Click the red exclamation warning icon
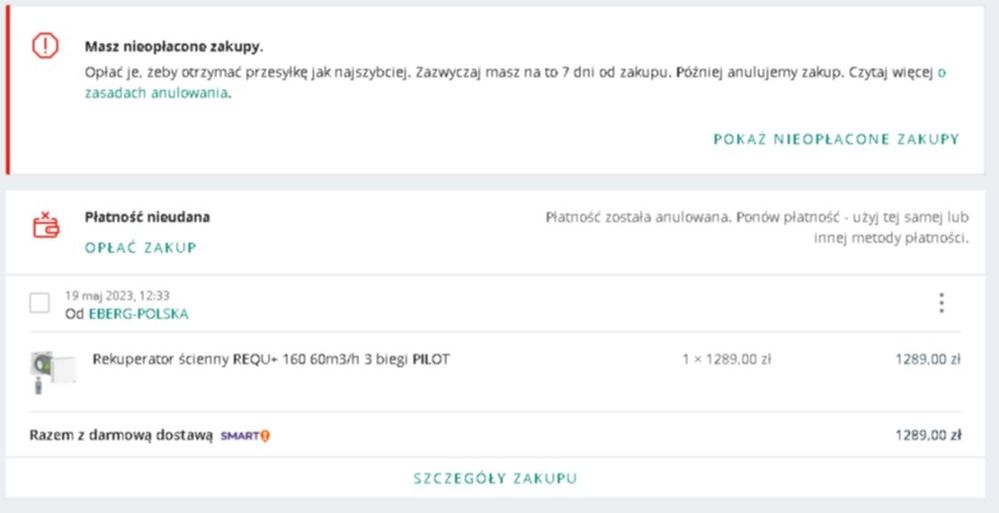Screen dimensions: 999x513 point(46,46)
